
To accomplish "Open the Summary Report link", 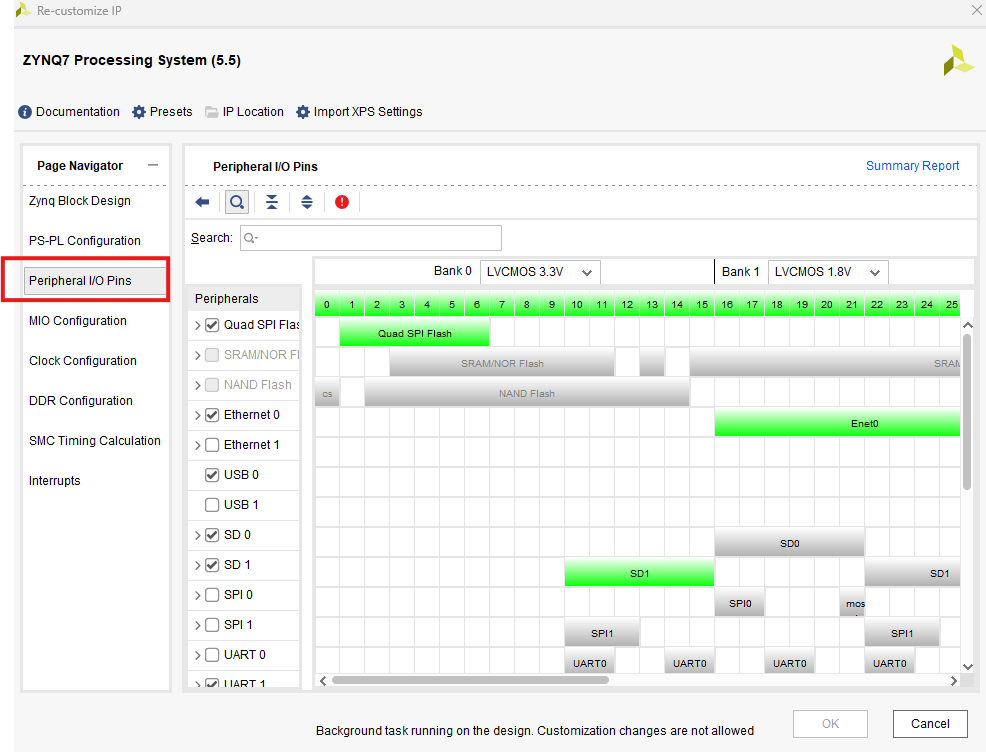I will point(912,165).
